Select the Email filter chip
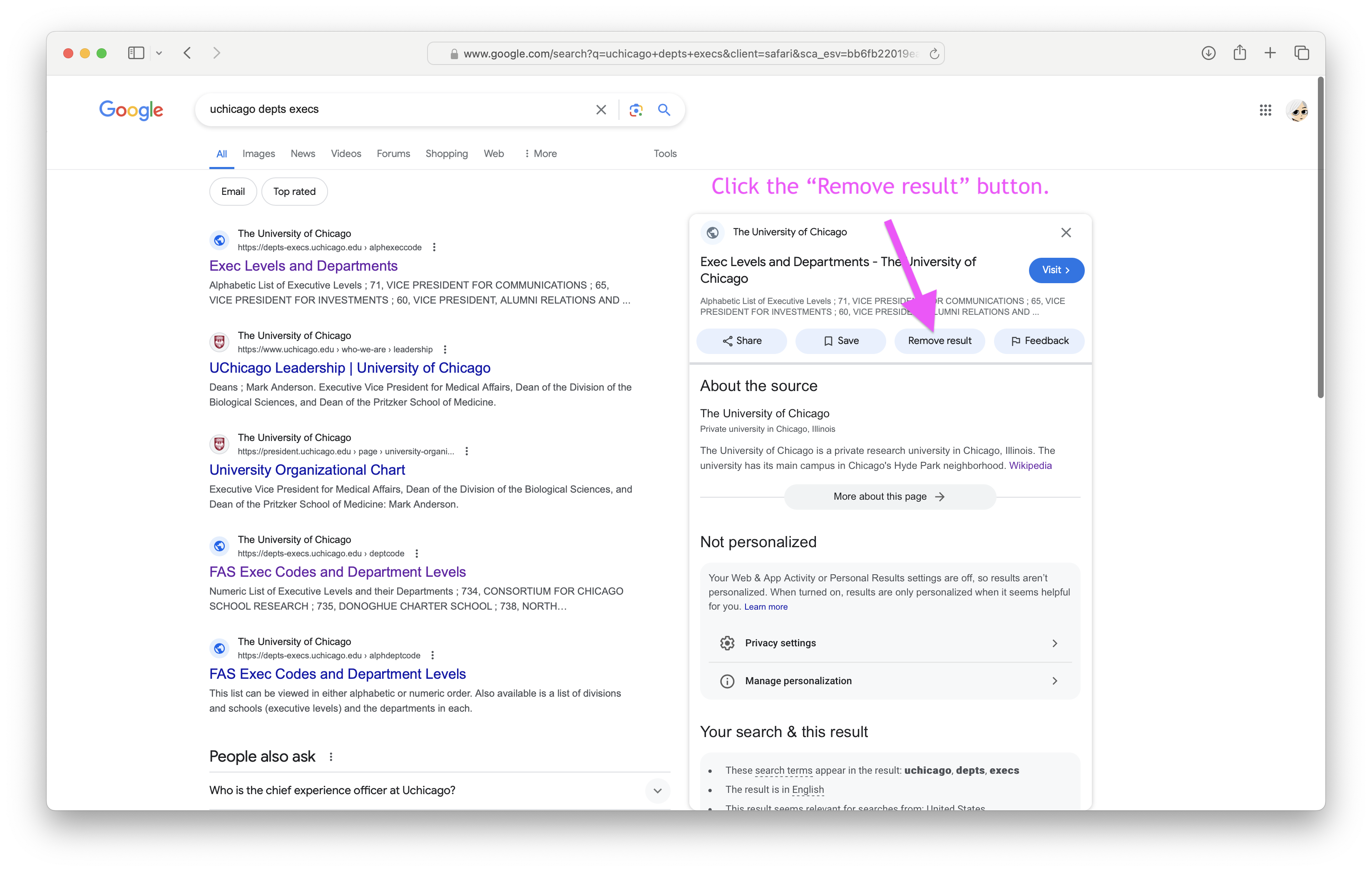The image size is (1372, 872). (x=232, y=192)
